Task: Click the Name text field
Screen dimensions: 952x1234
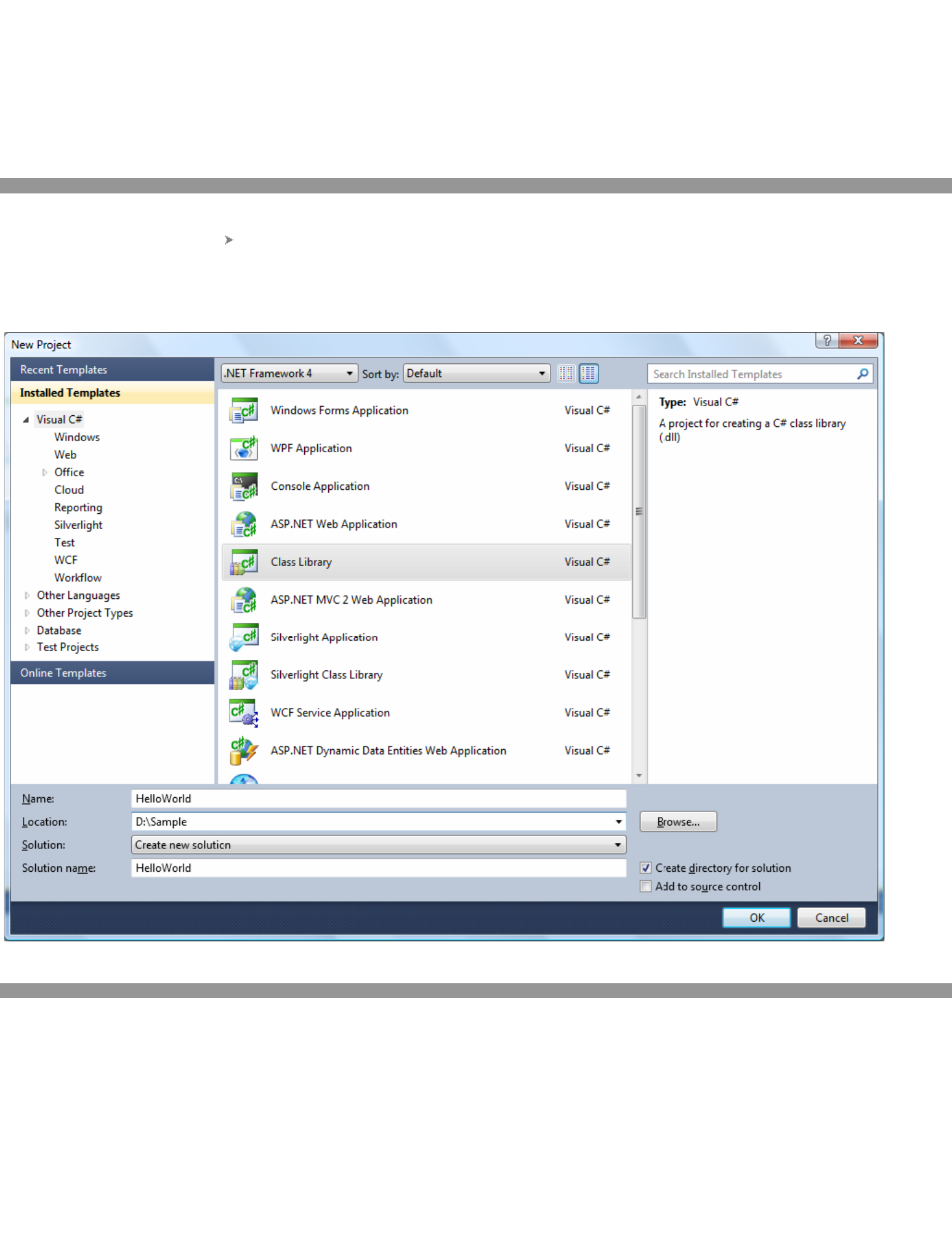Action: pyautogui.click(x=379, y=798)
